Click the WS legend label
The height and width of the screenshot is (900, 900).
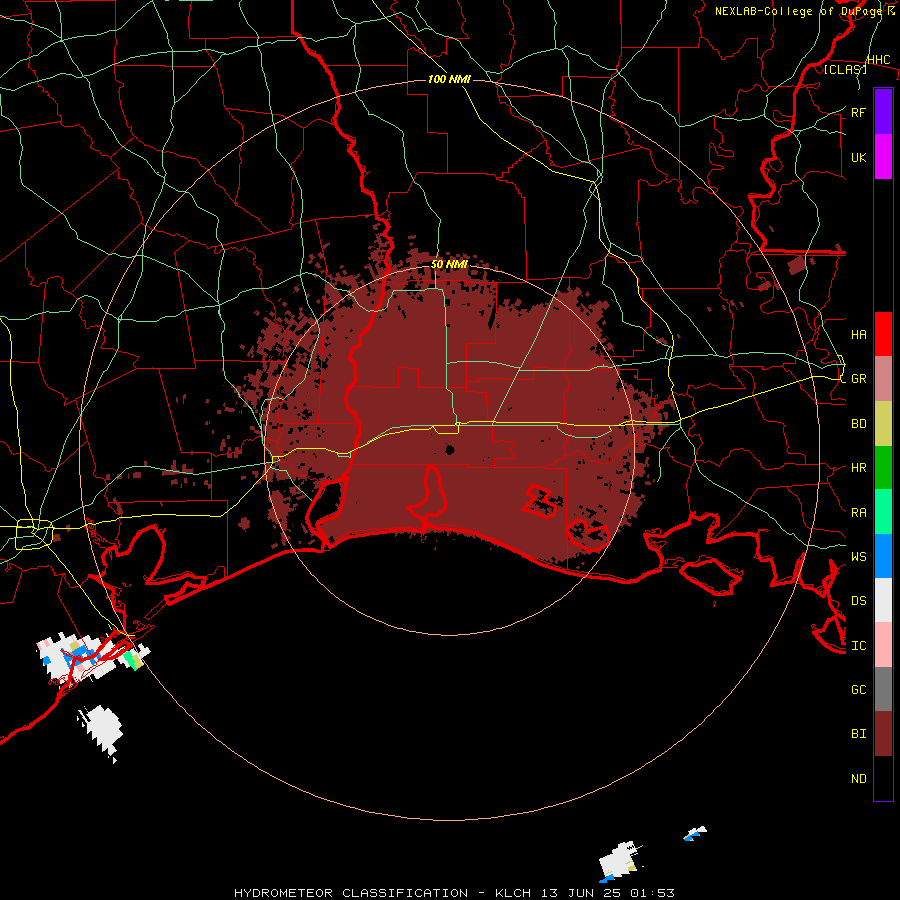859,557
